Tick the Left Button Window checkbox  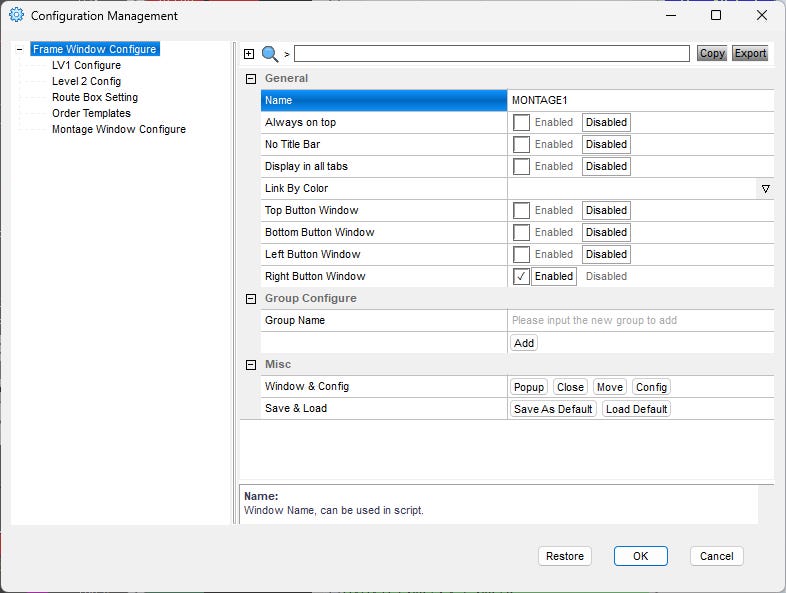pos(521,255)
